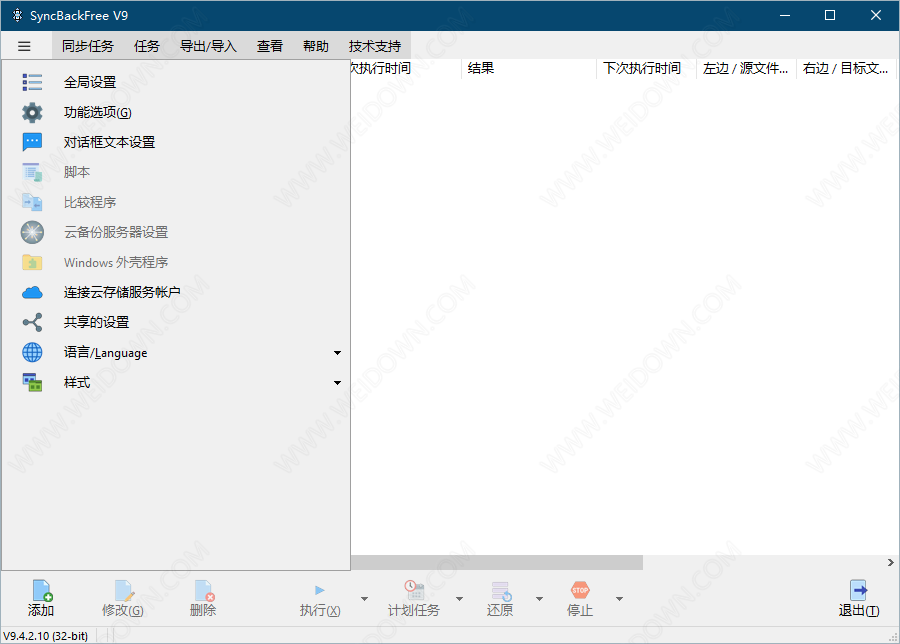Image resolution: width=900 pixels, height=644 pixels.
Task: Click the 停止 button label
Action: (580, 610)
